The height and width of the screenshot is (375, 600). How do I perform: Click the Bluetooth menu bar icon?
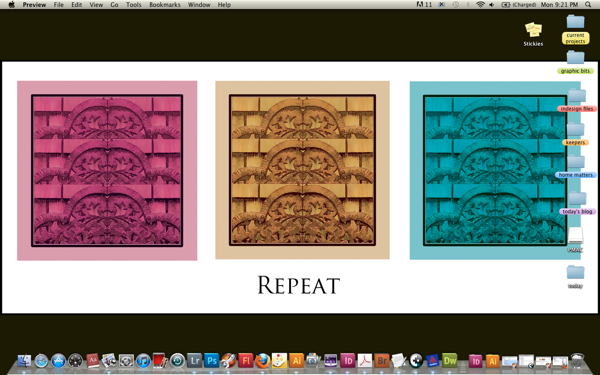pos(468,5)
